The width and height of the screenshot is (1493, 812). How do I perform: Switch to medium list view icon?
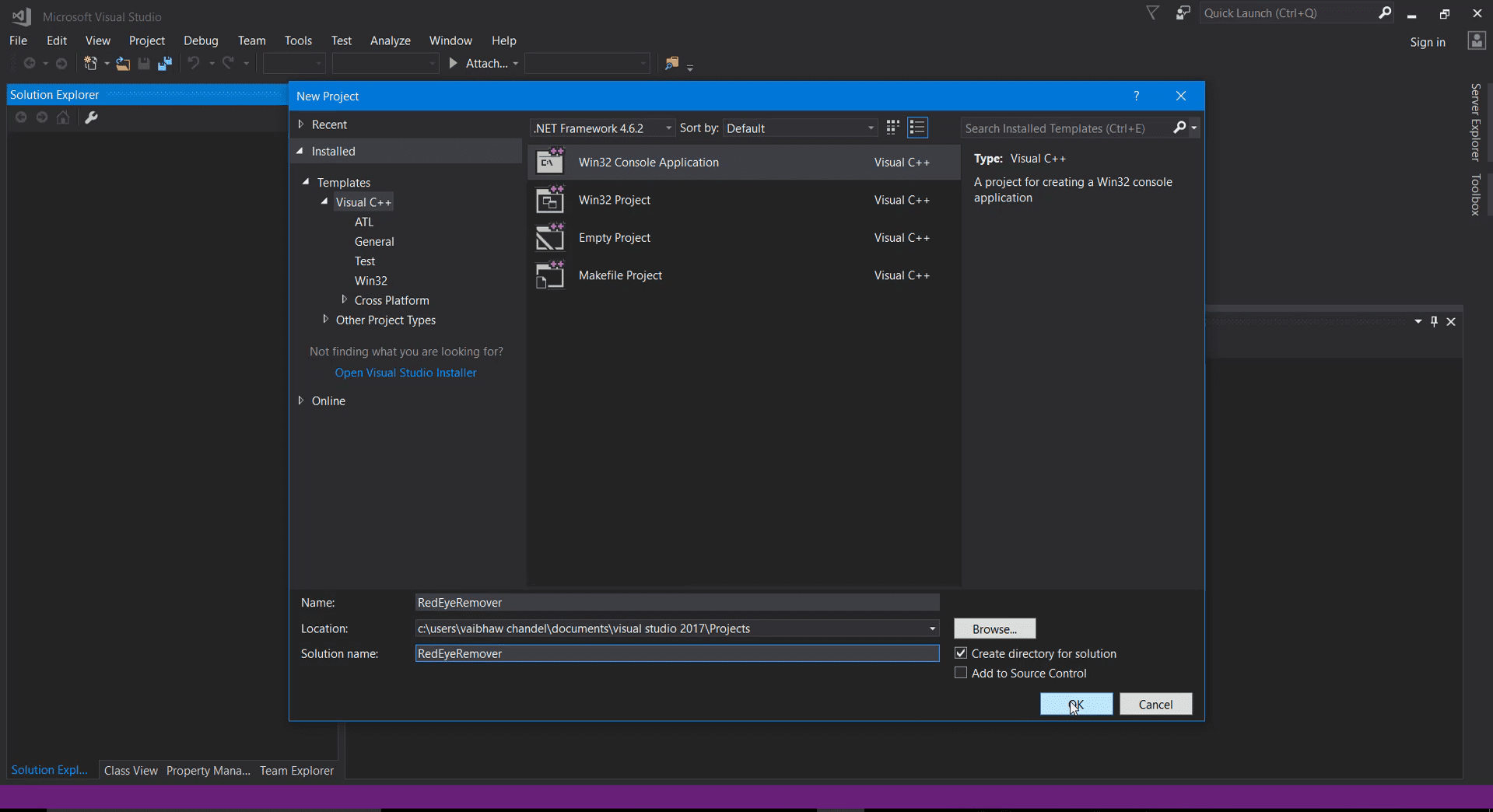917,128
